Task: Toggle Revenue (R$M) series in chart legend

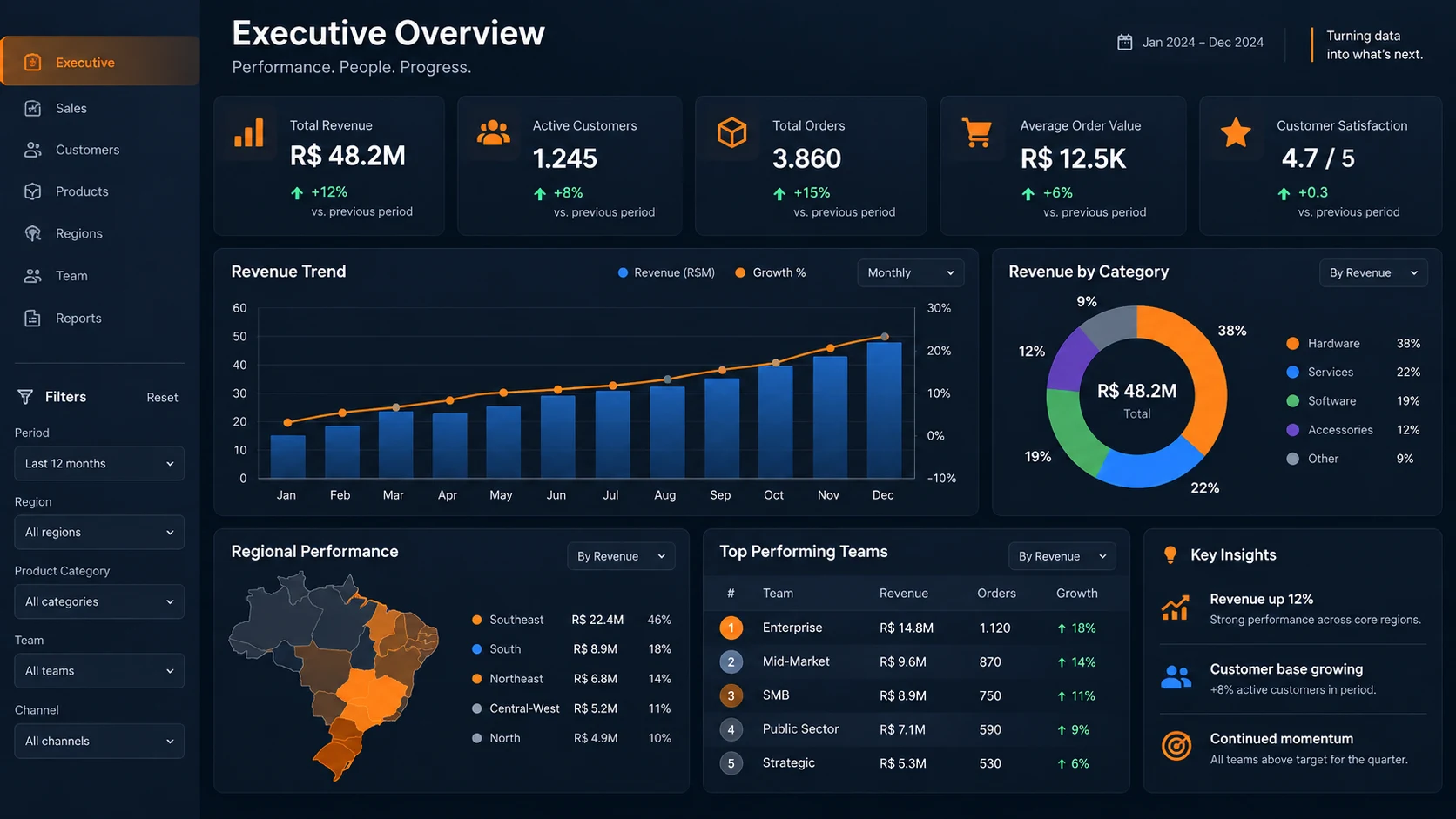Action: coord(666,272)
